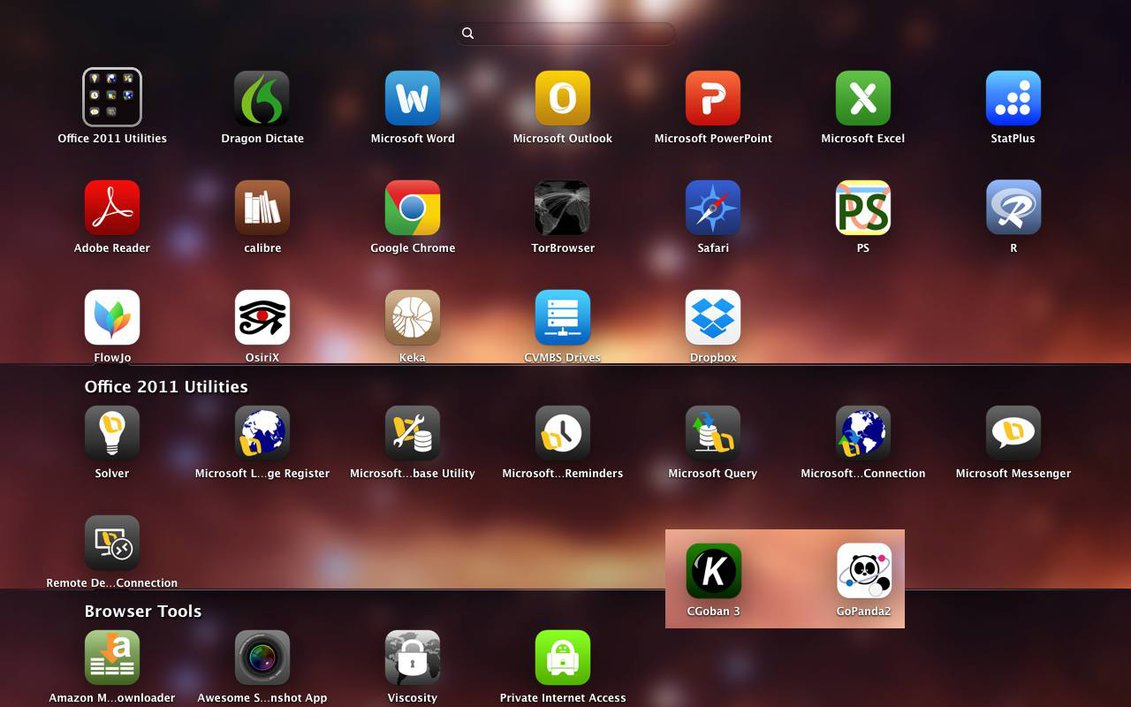Launch Microsoft Query
The height and width of the screenshot is (707, 1131).
click(x=713, y=433)
